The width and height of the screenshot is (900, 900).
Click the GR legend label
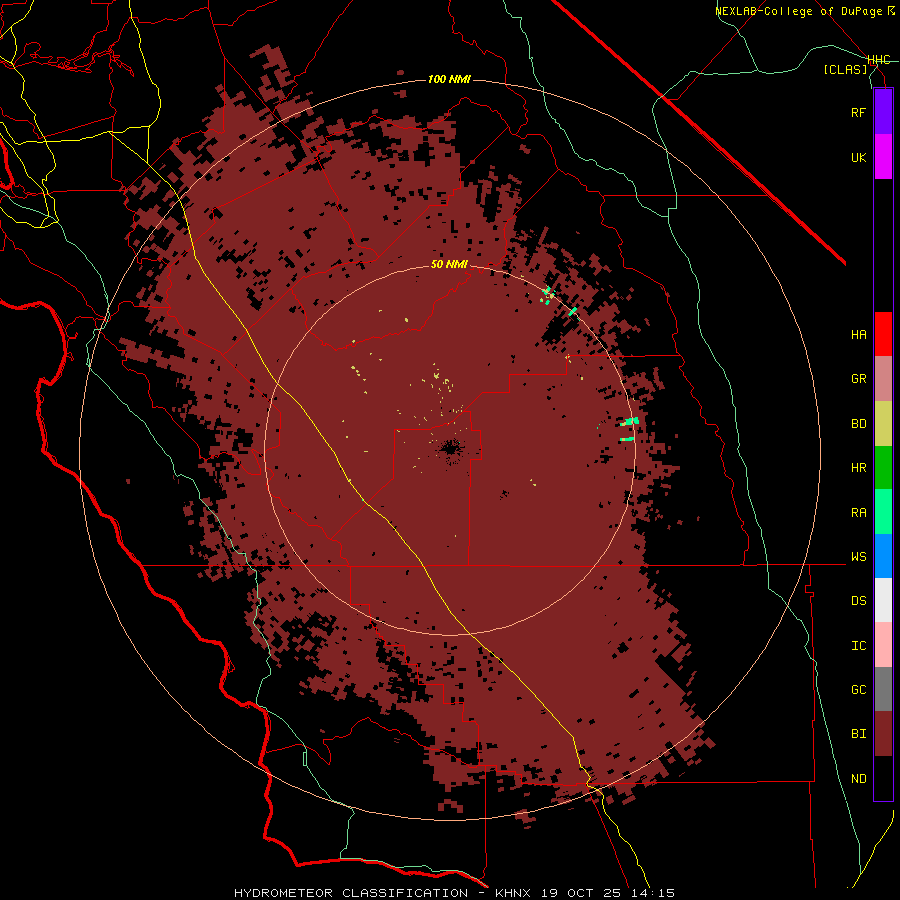coord(858,379)
